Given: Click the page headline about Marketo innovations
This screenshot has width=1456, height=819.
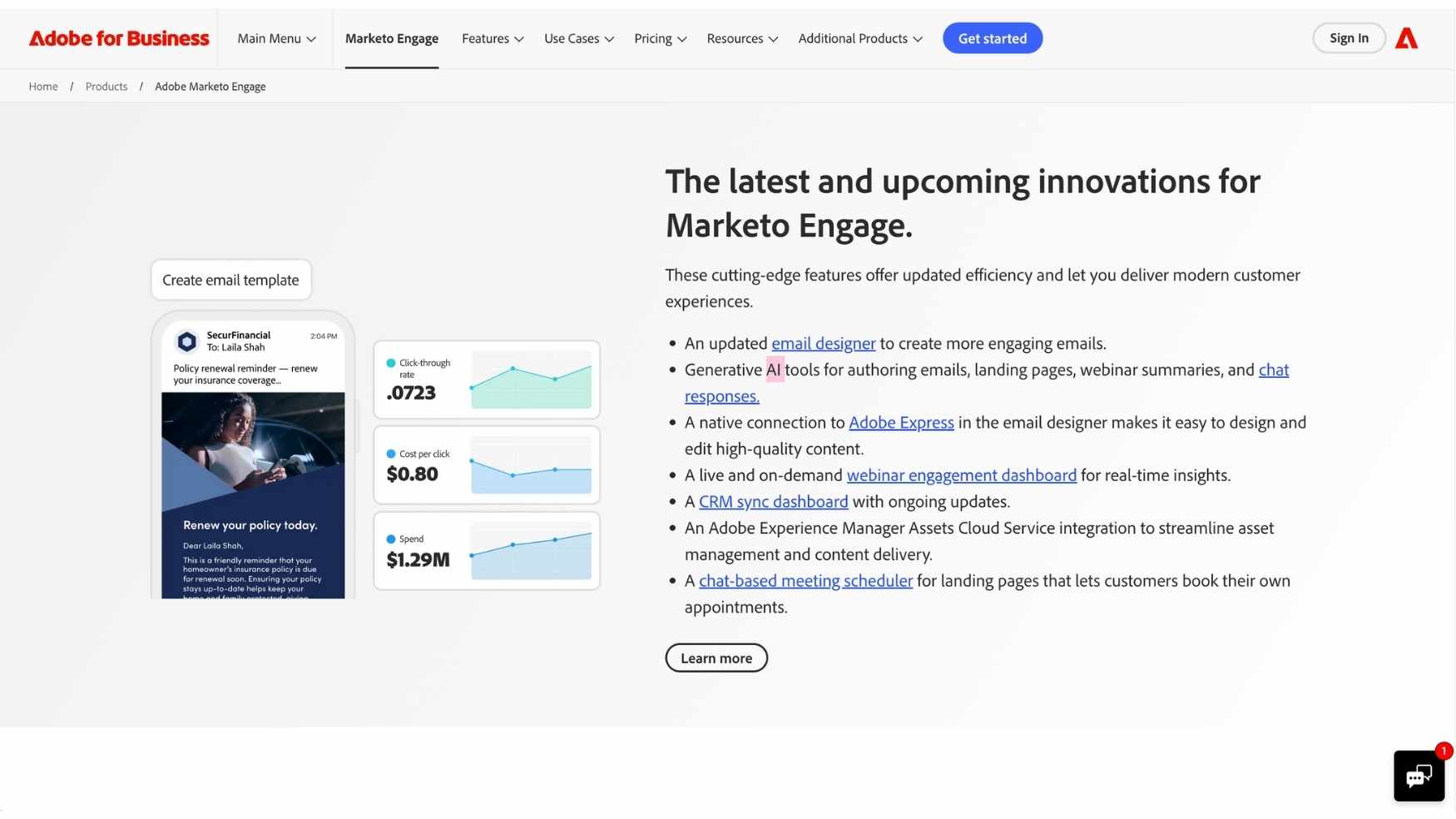Looking at the screenshot, I should click(x=963, y=203).
